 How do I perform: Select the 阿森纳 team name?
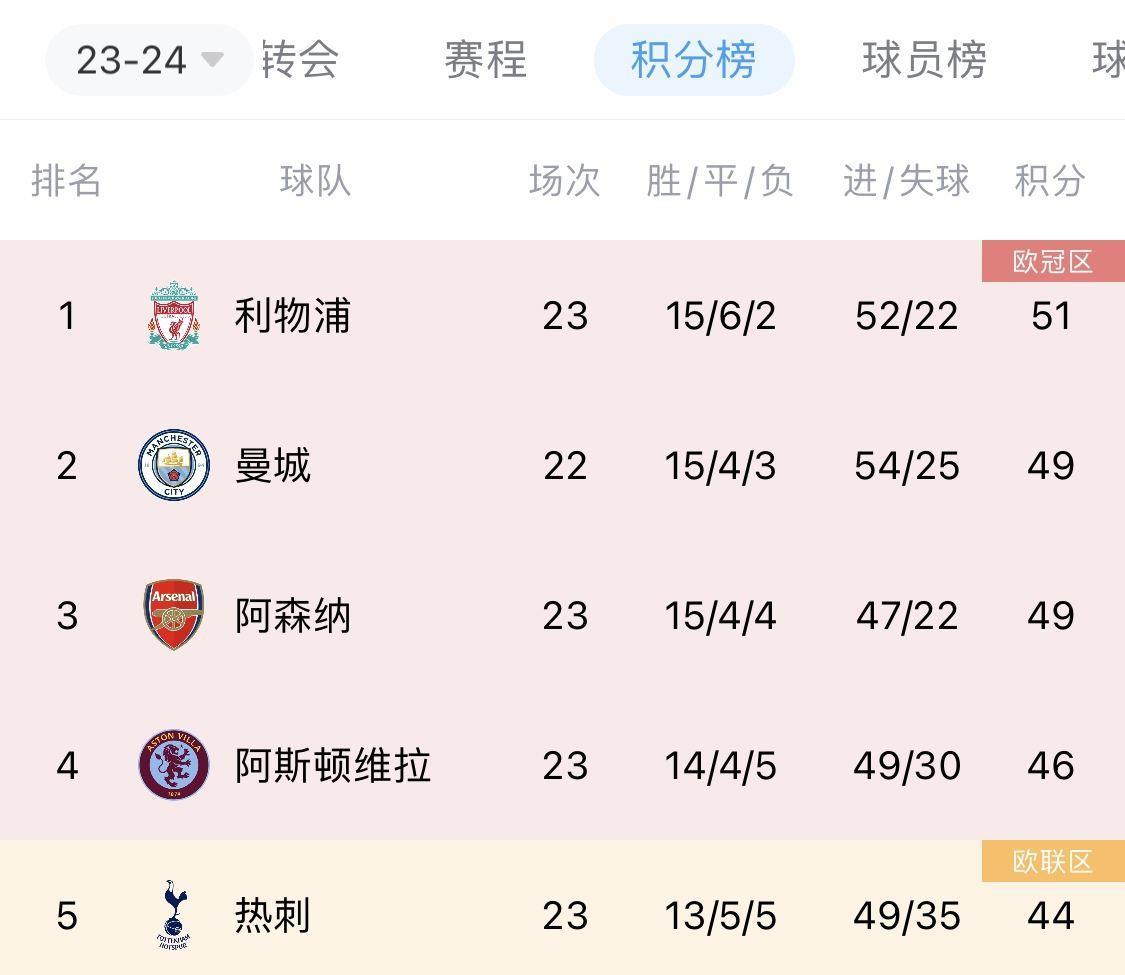(x=293, y=616)
